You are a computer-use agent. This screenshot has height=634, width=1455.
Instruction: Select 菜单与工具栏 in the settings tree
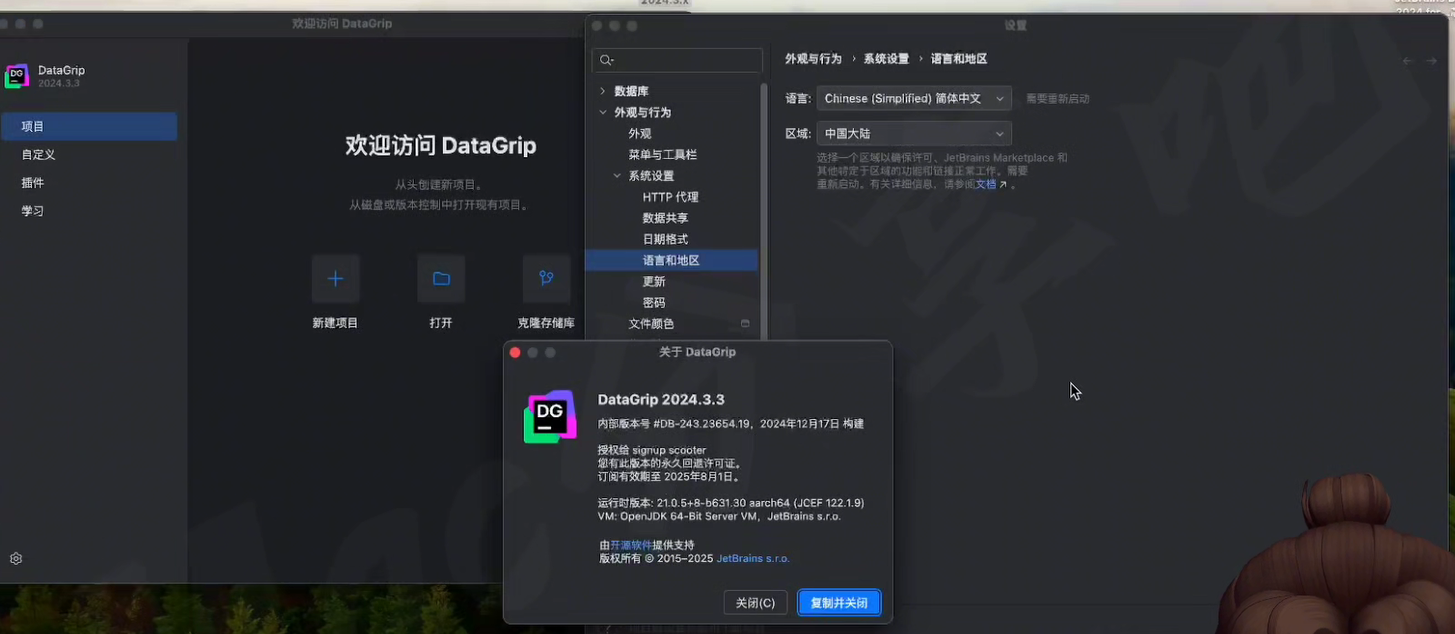tap(663, 154)
